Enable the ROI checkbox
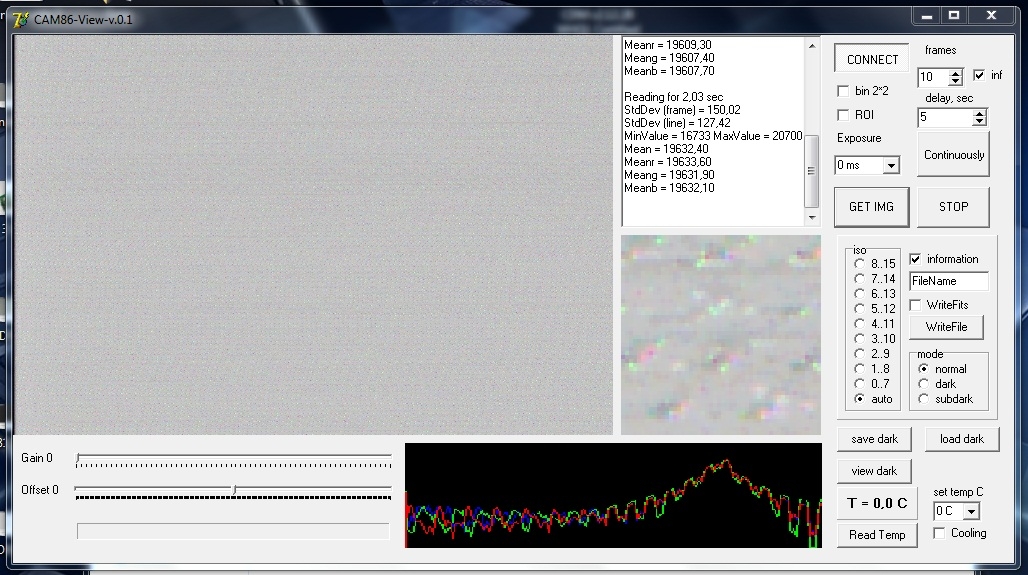 (x=843, y=115)
